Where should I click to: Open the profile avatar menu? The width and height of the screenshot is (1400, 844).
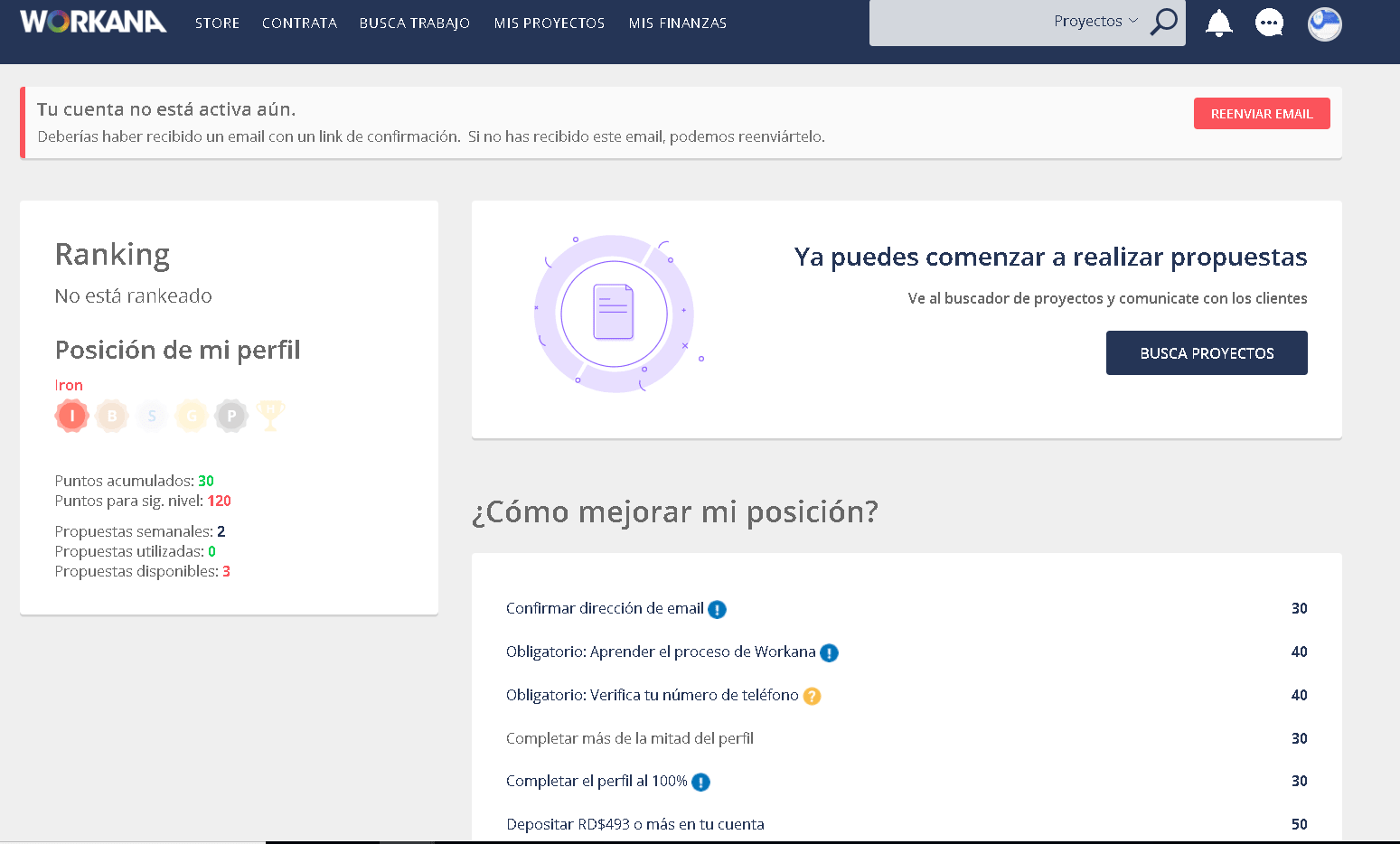(x=1323, y=23)
